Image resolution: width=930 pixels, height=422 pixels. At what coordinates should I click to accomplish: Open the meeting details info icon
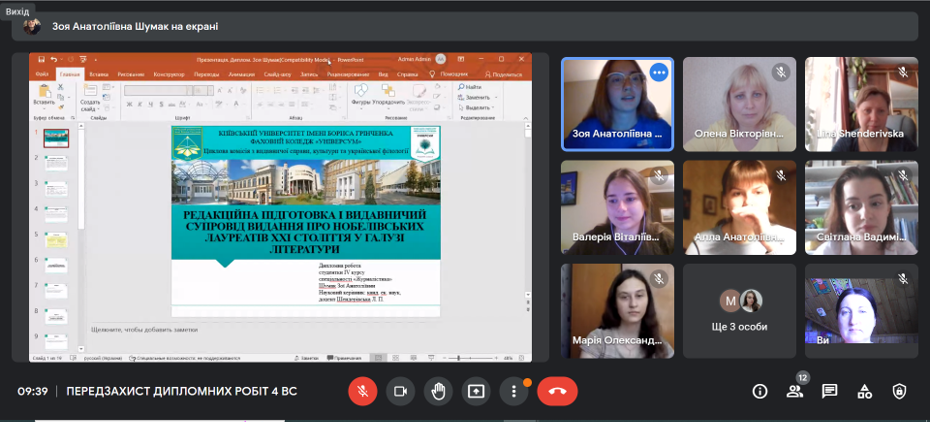(x=760, y=391)
